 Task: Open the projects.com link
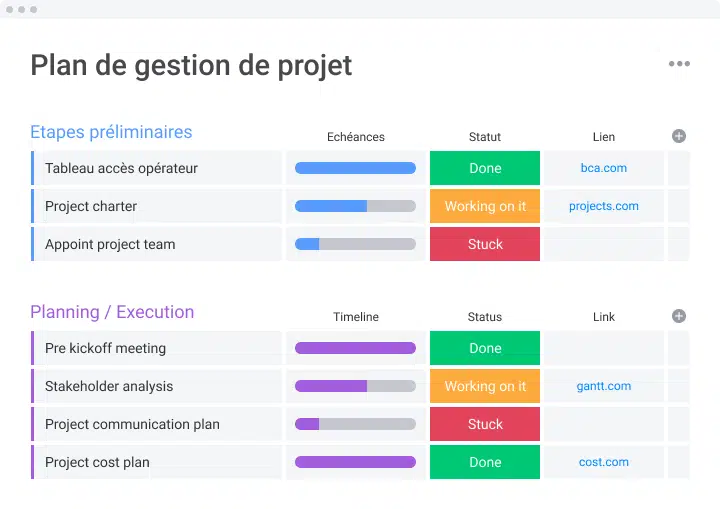(x=603, y=206)
